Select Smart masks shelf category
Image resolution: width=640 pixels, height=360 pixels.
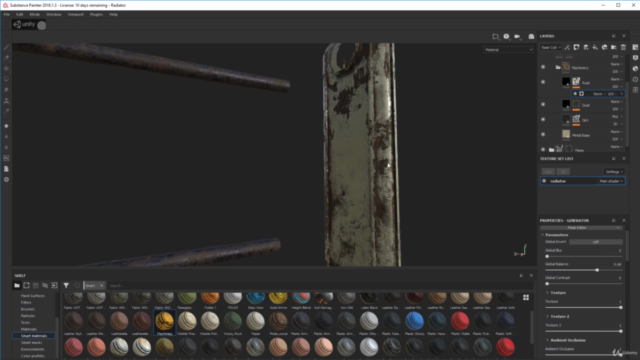point(31,342)
